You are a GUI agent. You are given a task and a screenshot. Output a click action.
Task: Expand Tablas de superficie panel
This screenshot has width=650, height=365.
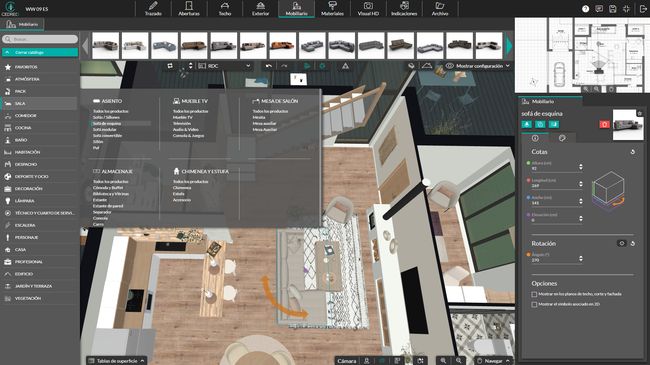[x=116, y=361]
